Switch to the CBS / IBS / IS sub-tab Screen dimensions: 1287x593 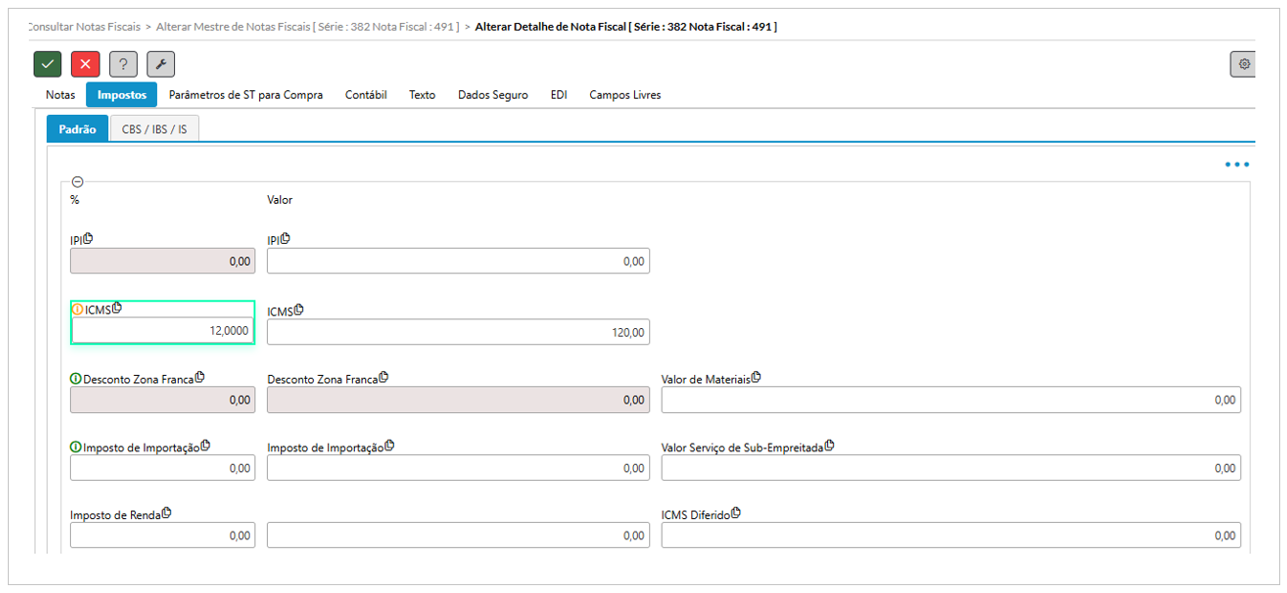pyautogui.click(x=154, y=129)
